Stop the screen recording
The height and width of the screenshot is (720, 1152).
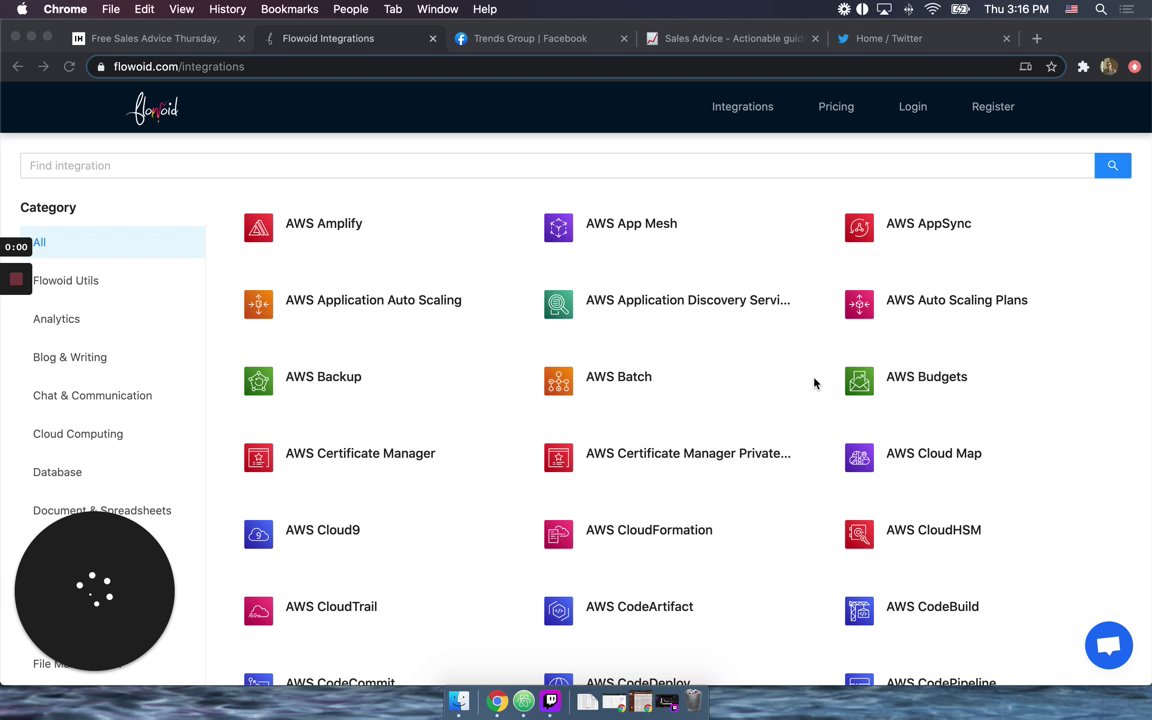[x=16, y=279]
